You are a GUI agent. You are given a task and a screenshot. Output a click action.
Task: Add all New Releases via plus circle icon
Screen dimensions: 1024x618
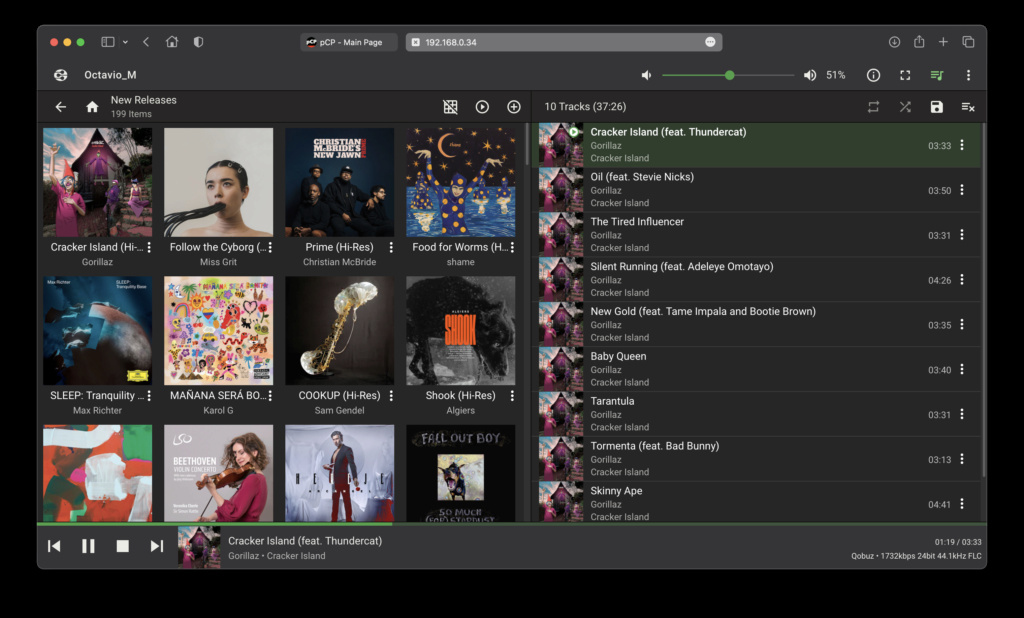(514, 106)
